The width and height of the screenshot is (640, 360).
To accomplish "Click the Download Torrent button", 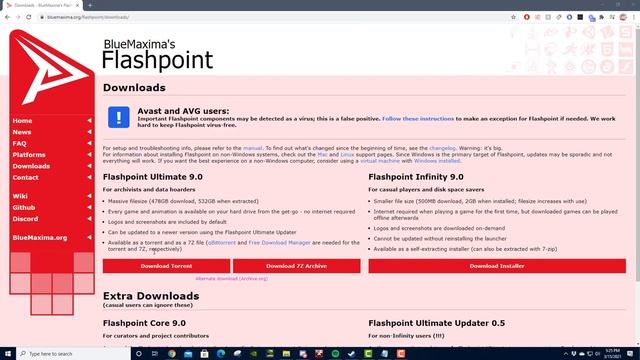I will pyautogui.click(x=166, y=266).
